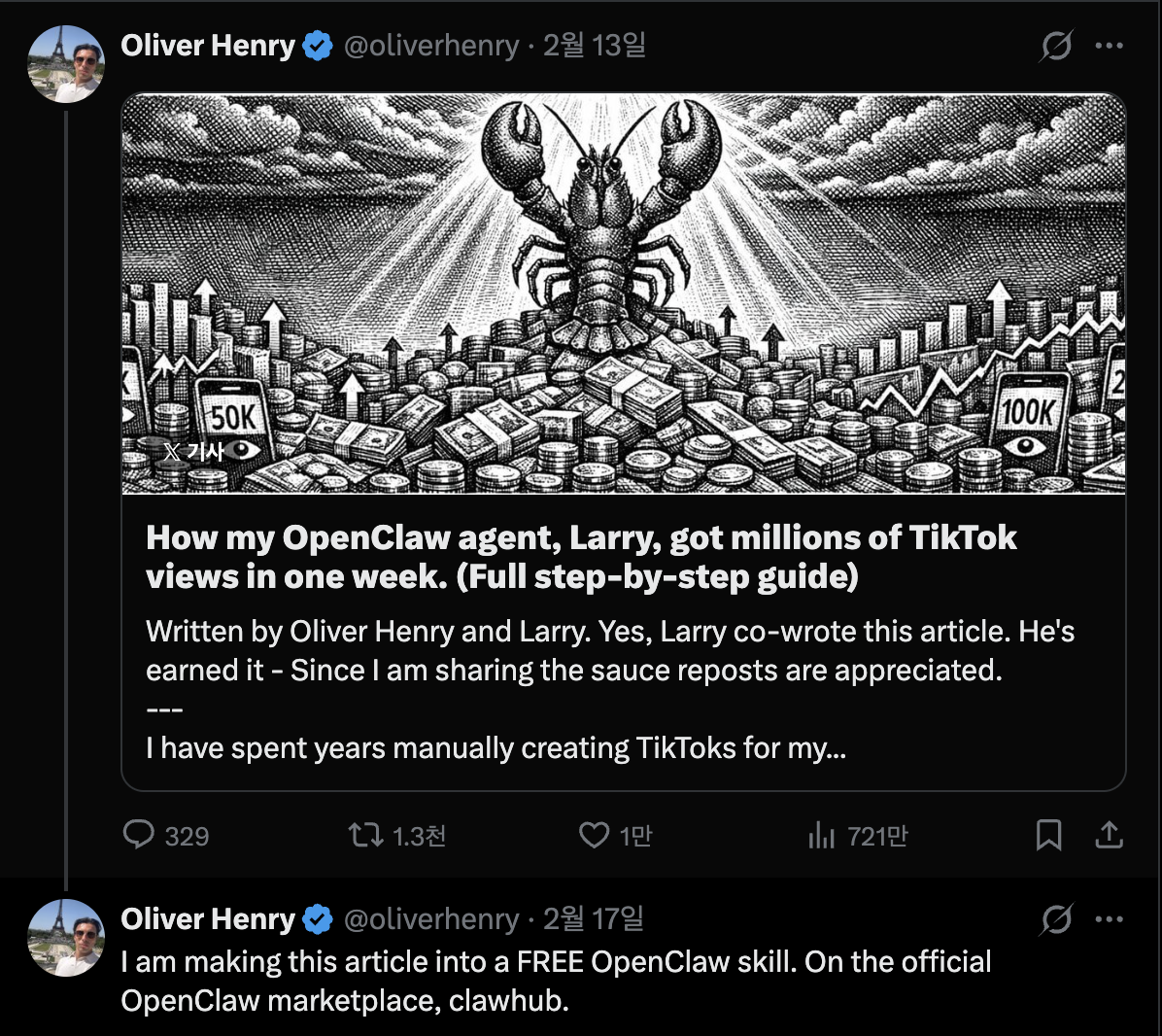The width and height of the screenshot is (1162, 1036).
Task: Click the reply icon with 329 comments
Action: [x=140, y=835]
